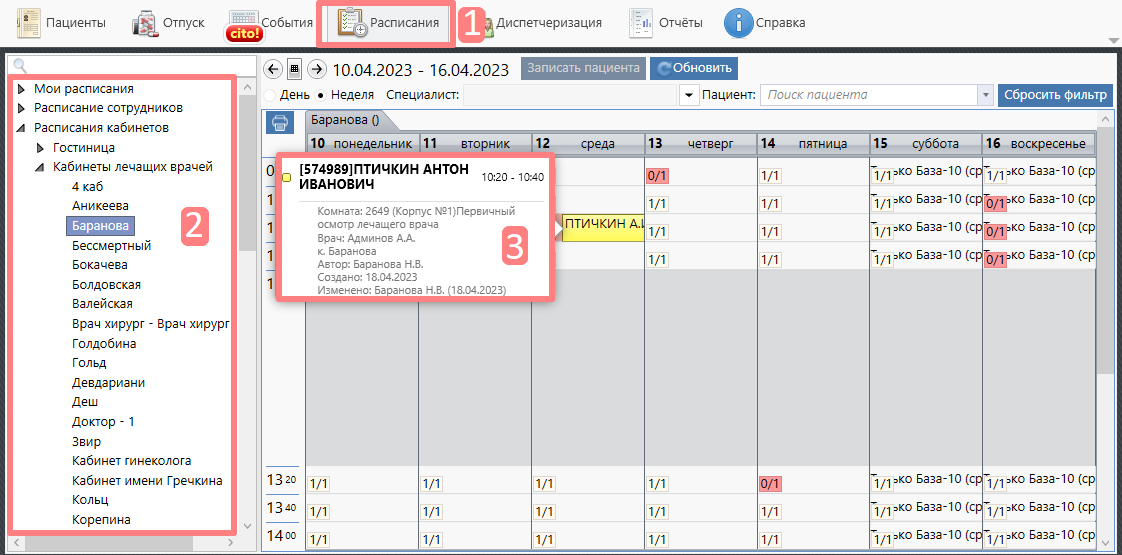Open the Специалист dropdown arrow
The height and width of the screenshot is (555, 1122).
[x=688, y=95]
